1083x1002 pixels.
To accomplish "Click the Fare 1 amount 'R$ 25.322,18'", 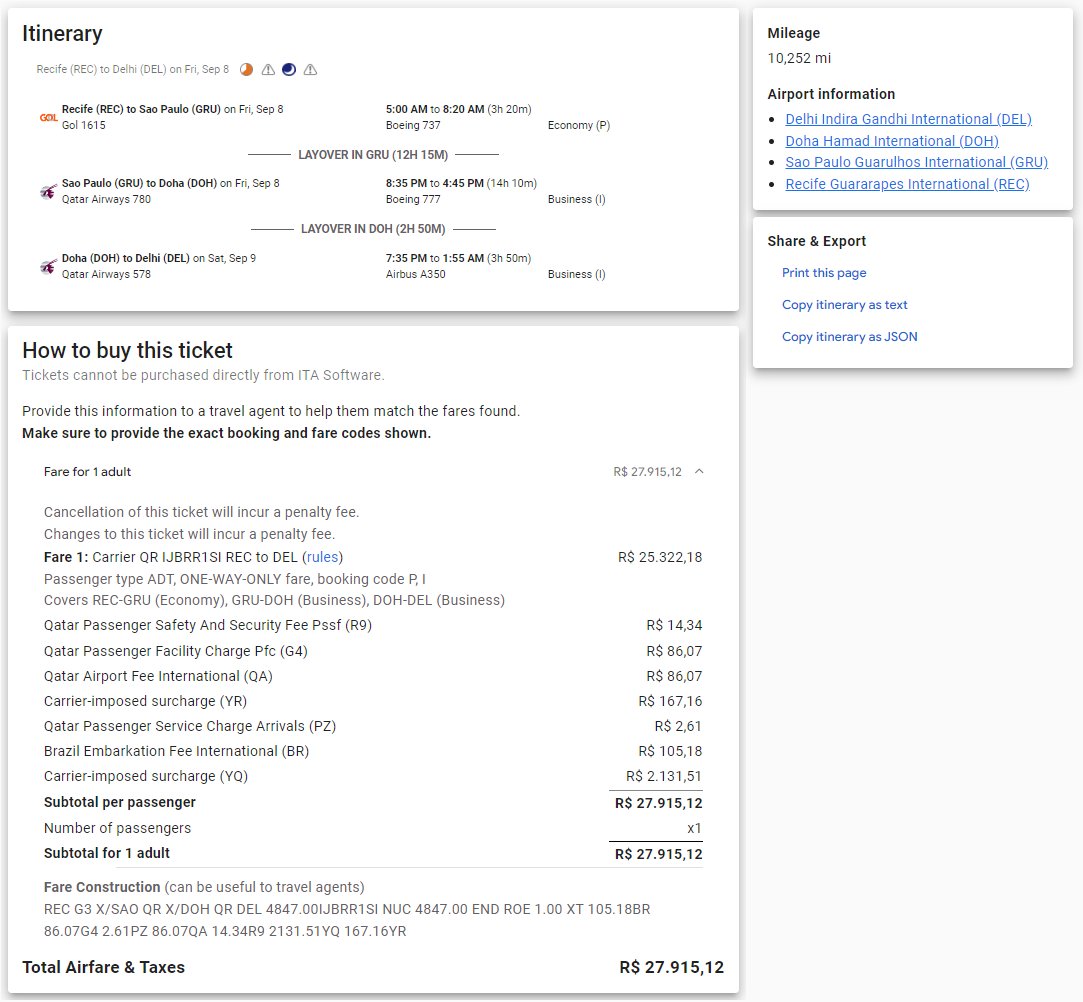I will 660,557.
